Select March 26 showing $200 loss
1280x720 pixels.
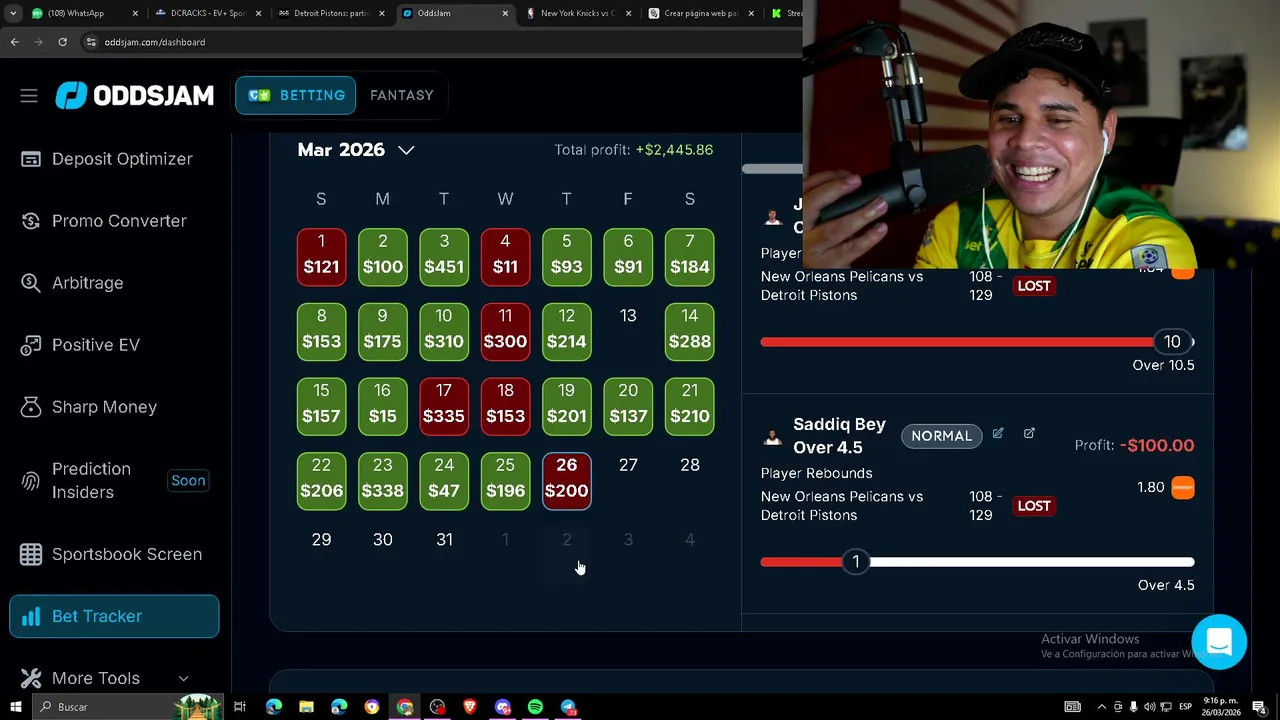pos(566,480)
